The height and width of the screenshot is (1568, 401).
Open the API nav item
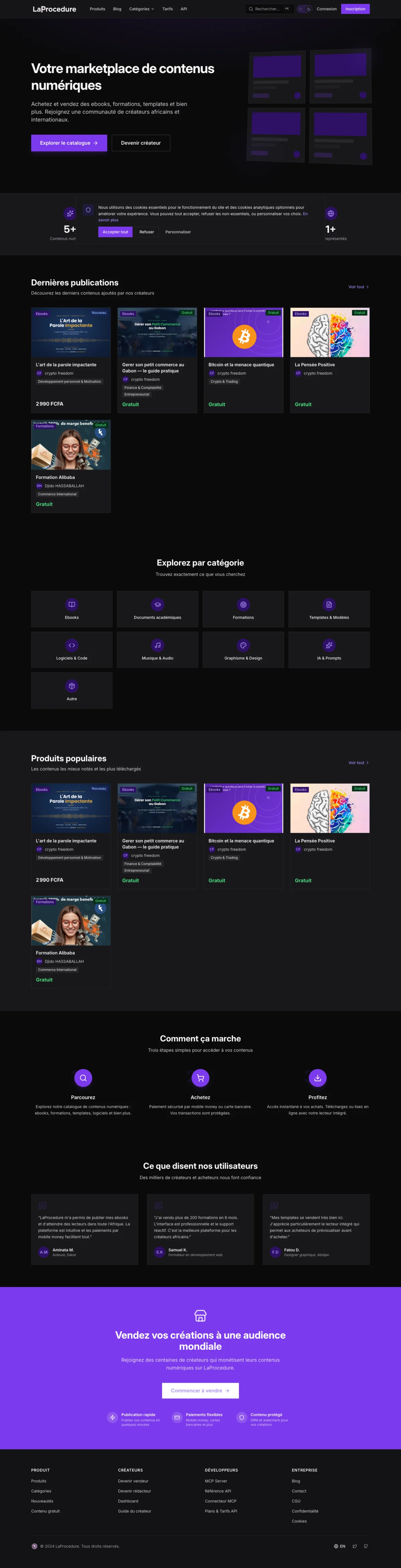tap(184, 9)
